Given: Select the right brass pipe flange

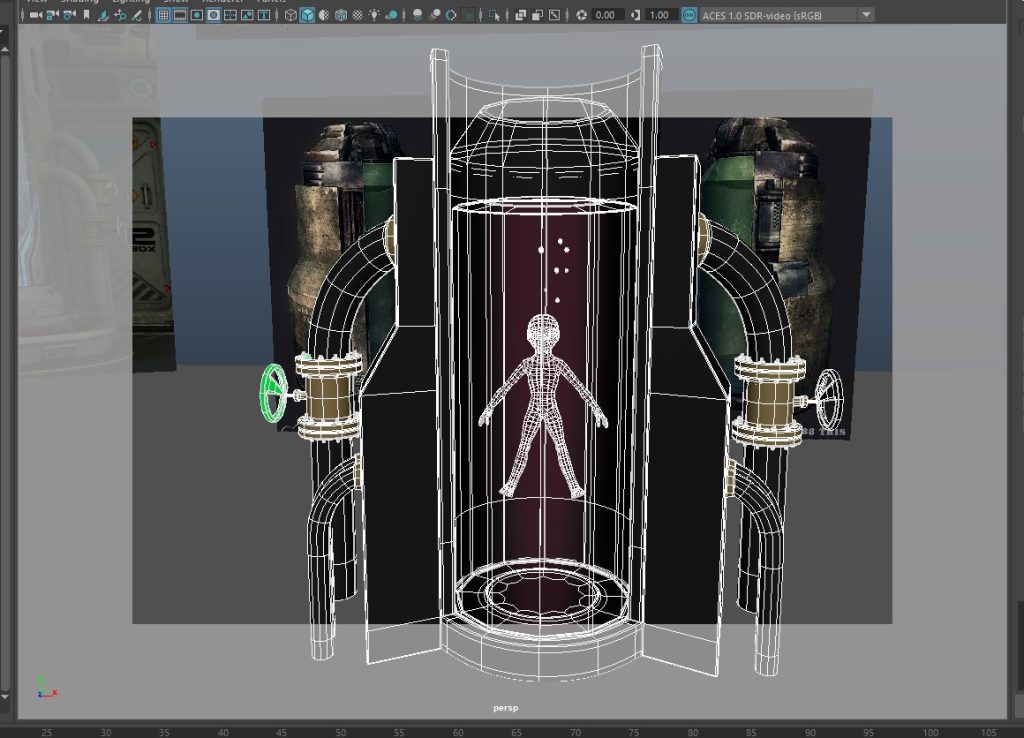Looking at the screenshot, I should (769, 399).
